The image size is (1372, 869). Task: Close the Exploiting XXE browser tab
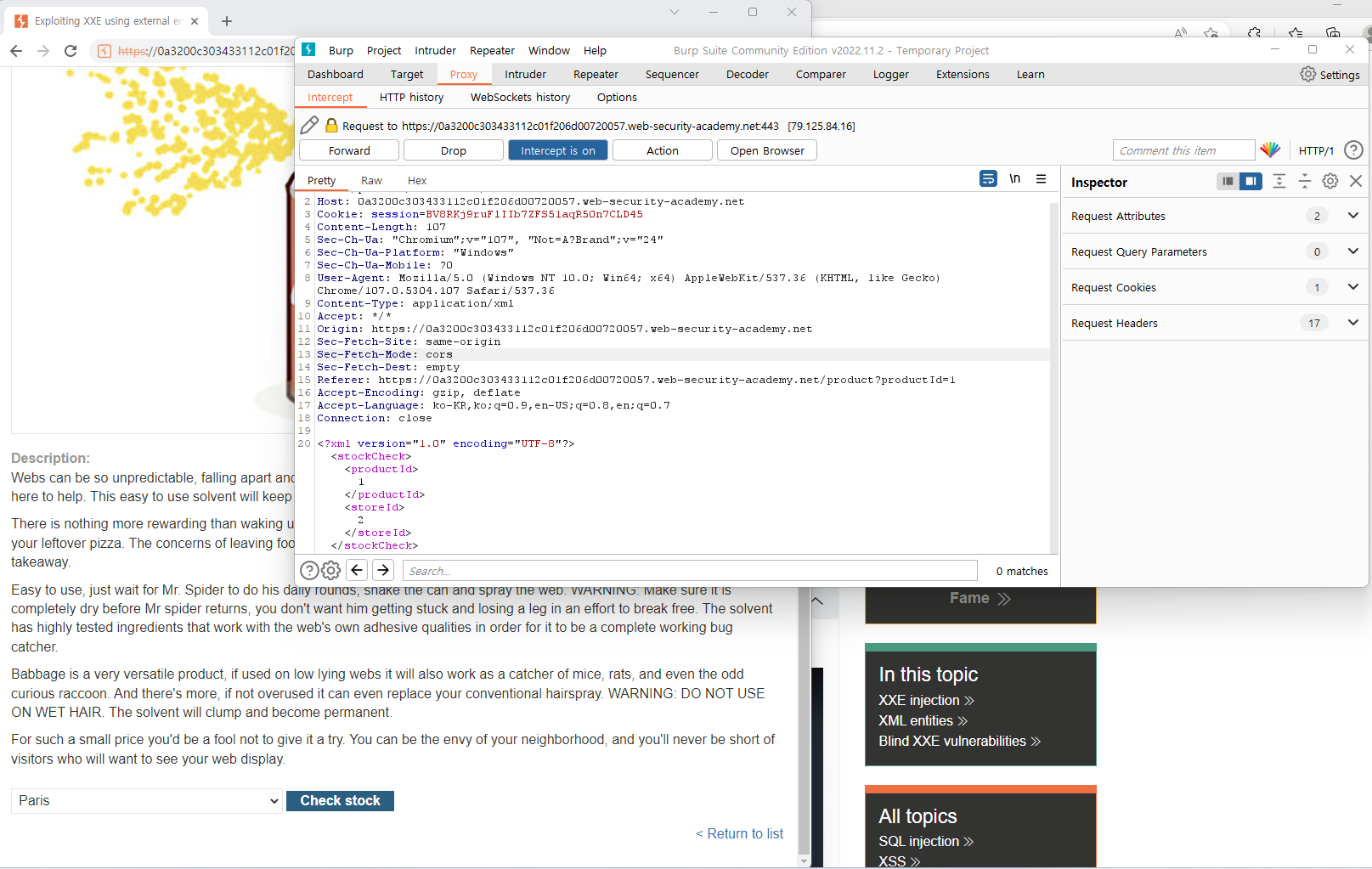coord(195,21)
